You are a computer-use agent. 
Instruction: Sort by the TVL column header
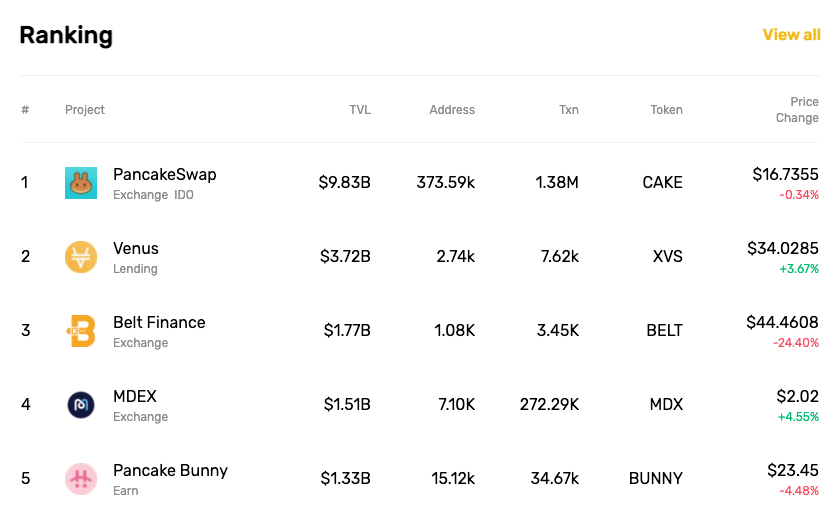pyautogui.click(x=360, y=110)
